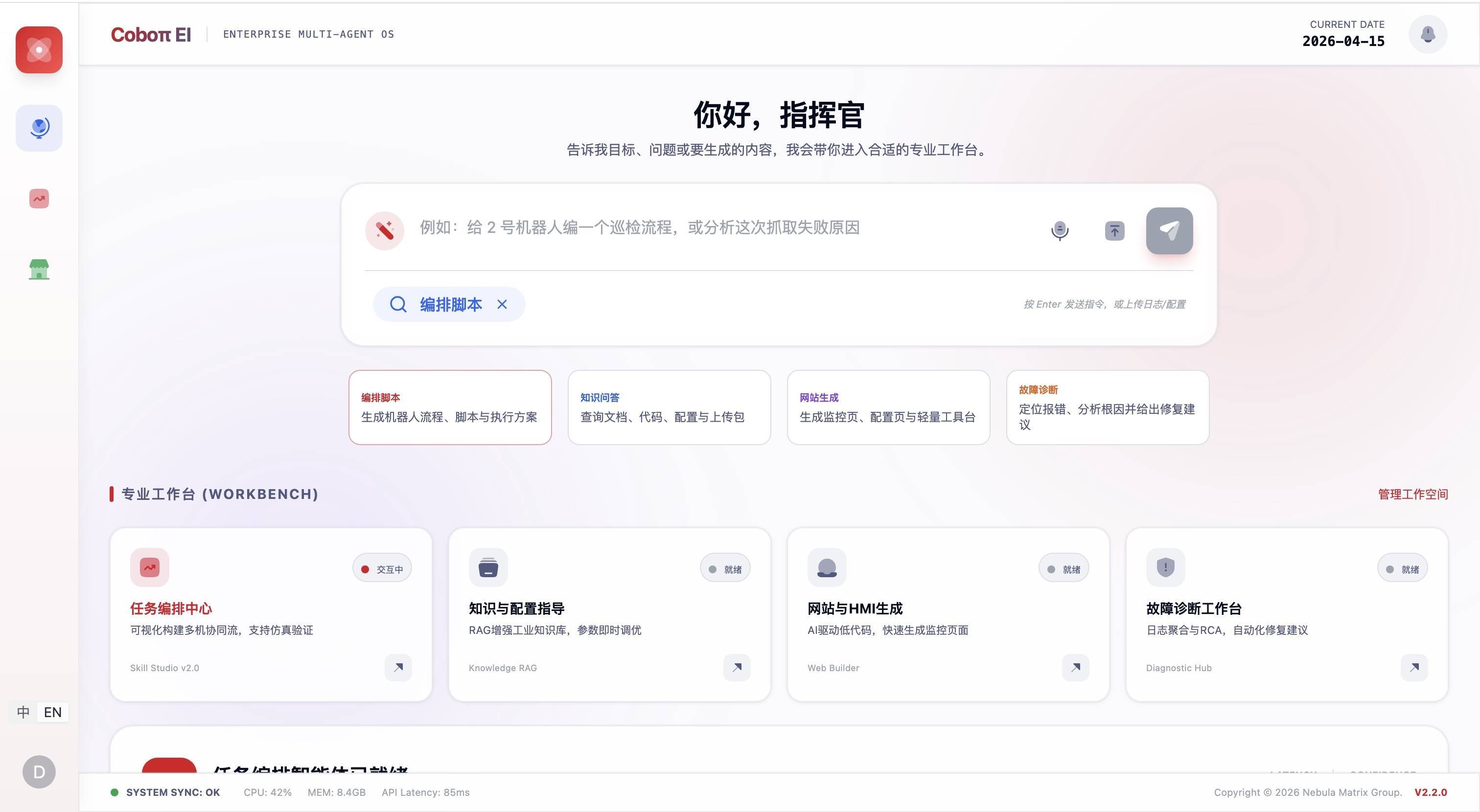Click the user avatar D in sidebar
The image size is (1480, 812).
pyautogui.click(x=39, y=772)
